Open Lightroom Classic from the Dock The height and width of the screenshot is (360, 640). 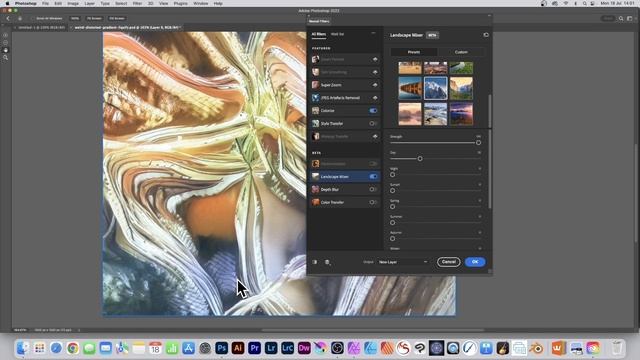tap(287, 348)
